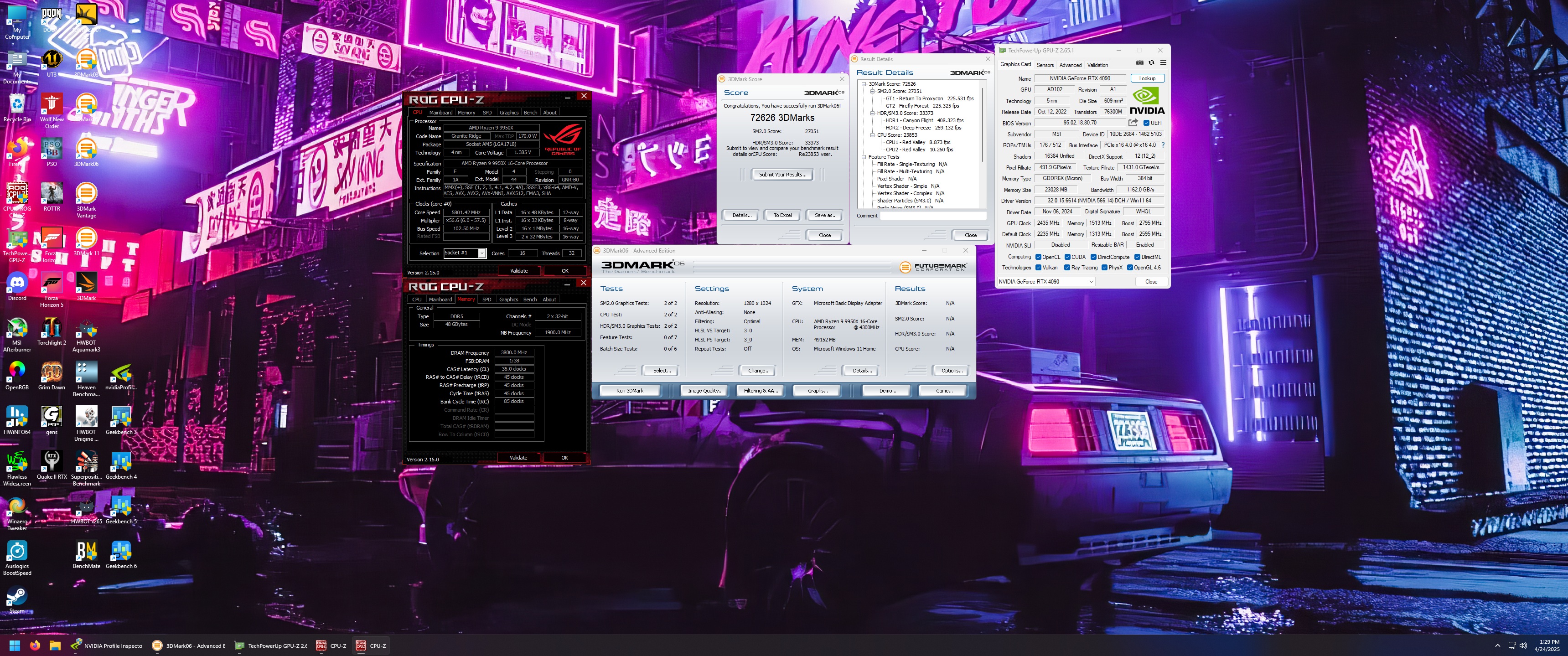The height and width of the screenshot is (656, 1568).
Task: Open the Windows Start menu
Action: [x=15, y=646]
